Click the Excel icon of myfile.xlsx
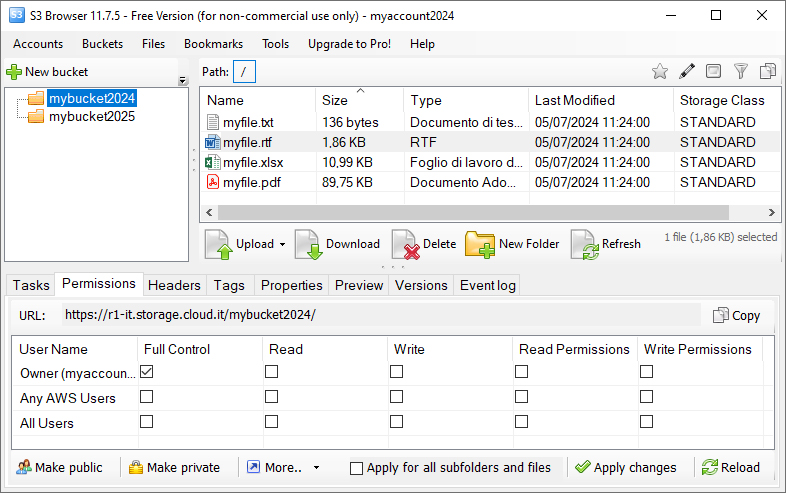This screenshot has width=786, height=493. (x=213, y=162)
